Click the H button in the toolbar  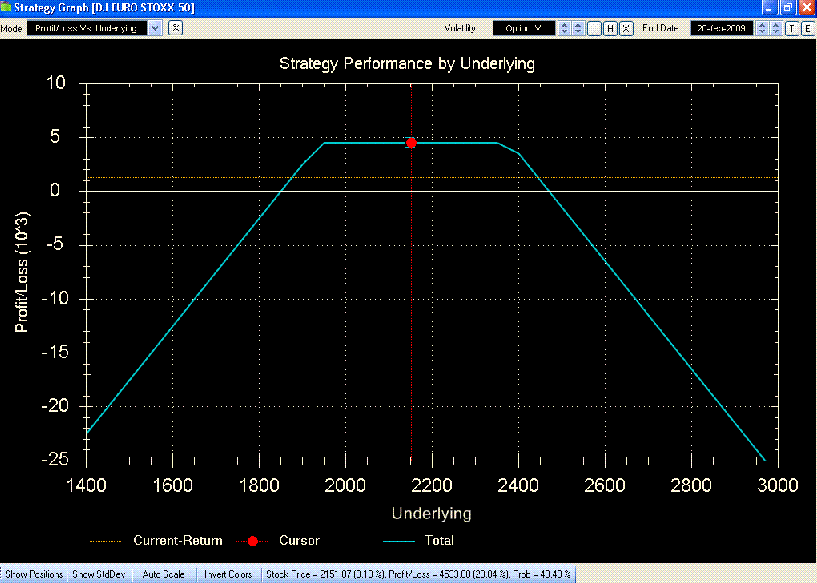click(610, 28)
